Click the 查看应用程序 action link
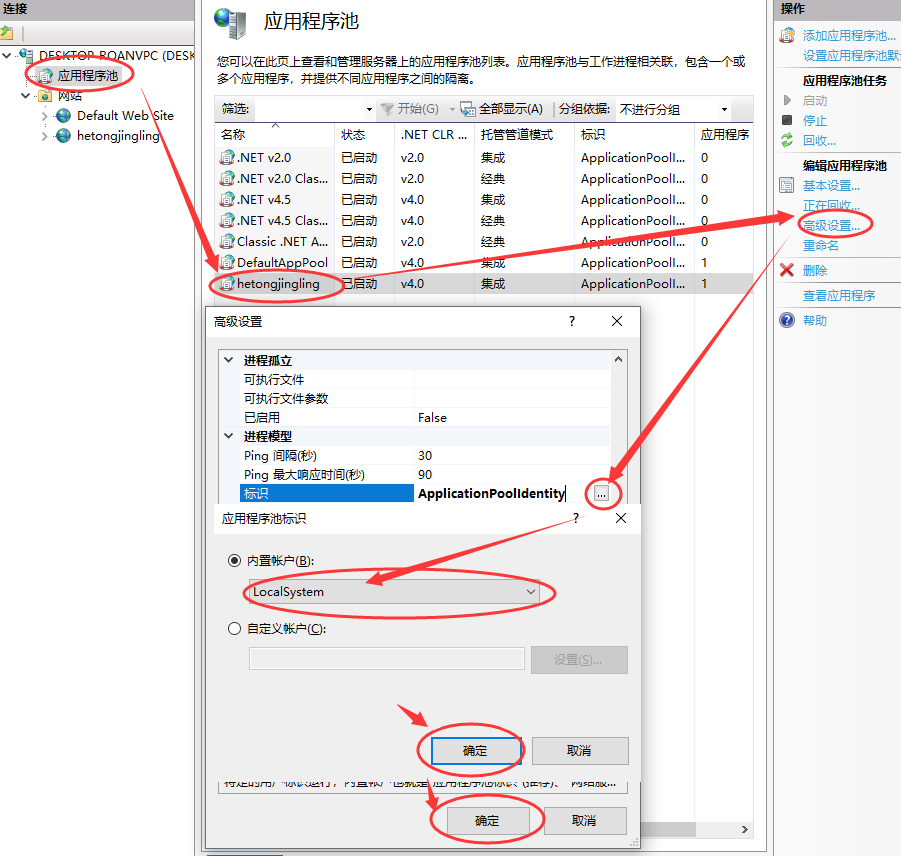Screen dimensions: 901x856 pos(839,296)
